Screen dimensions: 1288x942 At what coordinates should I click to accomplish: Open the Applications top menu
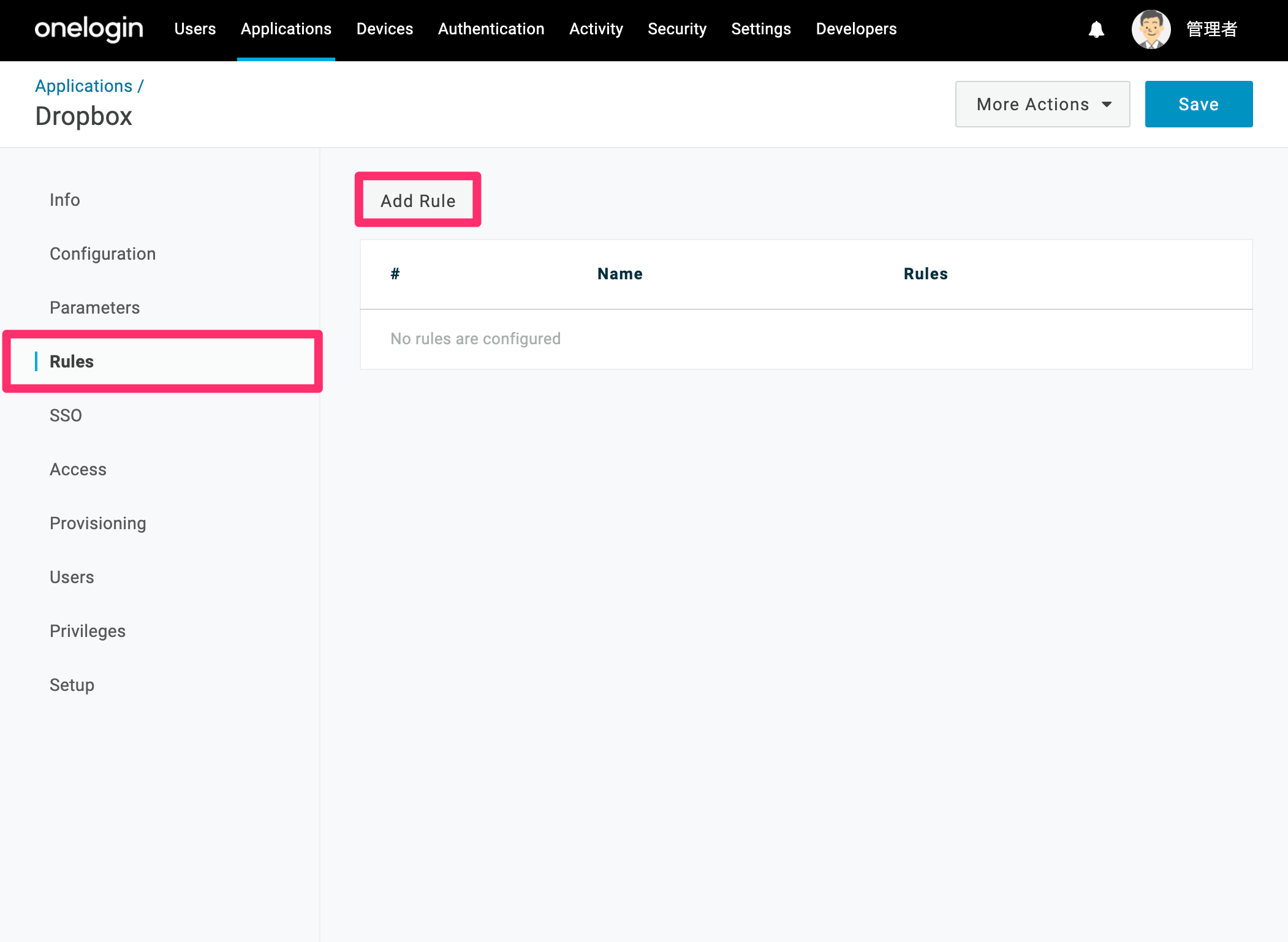pos(286,29)
